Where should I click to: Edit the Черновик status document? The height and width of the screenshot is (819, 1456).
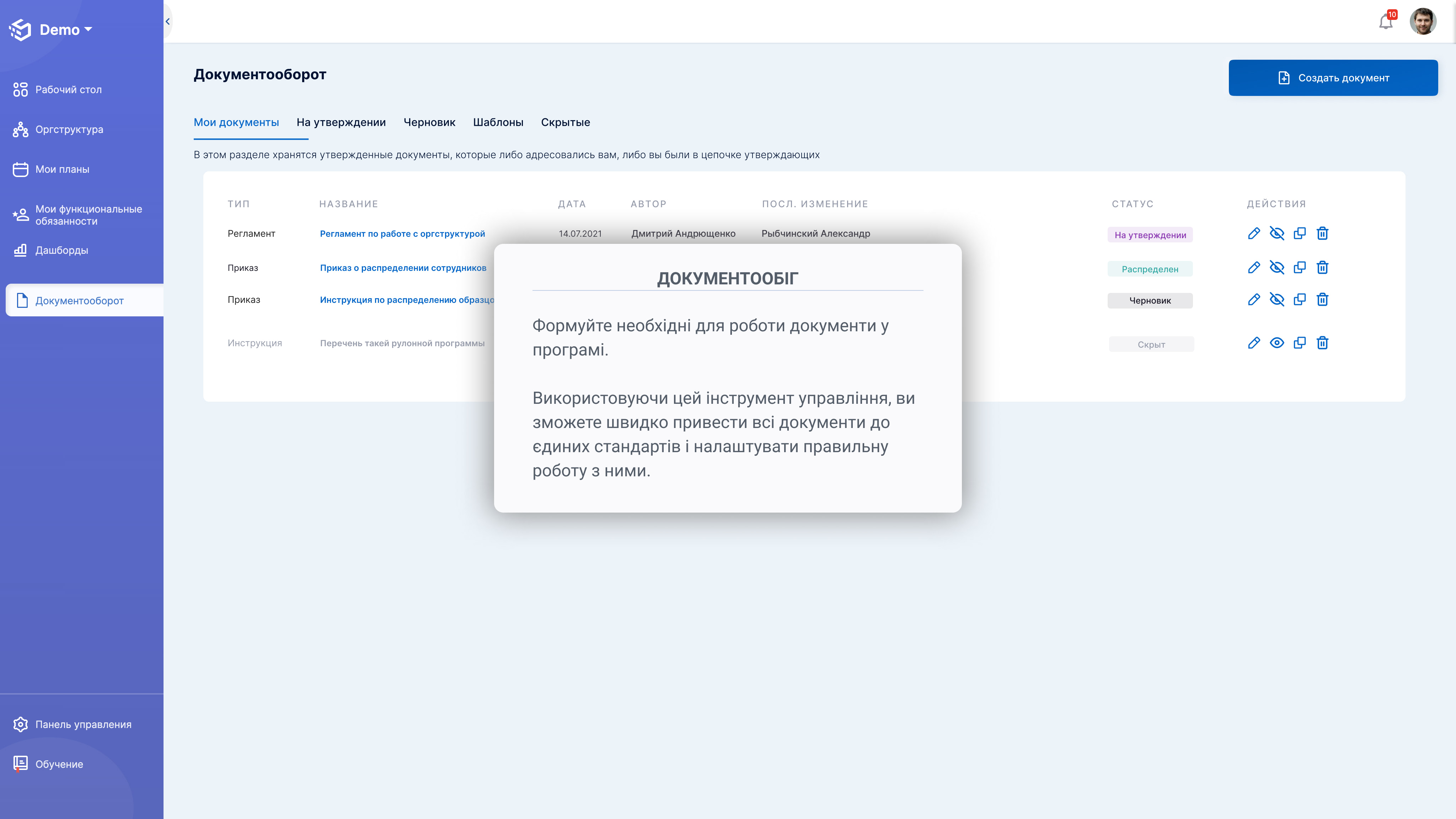click(x=1254, y=300)
